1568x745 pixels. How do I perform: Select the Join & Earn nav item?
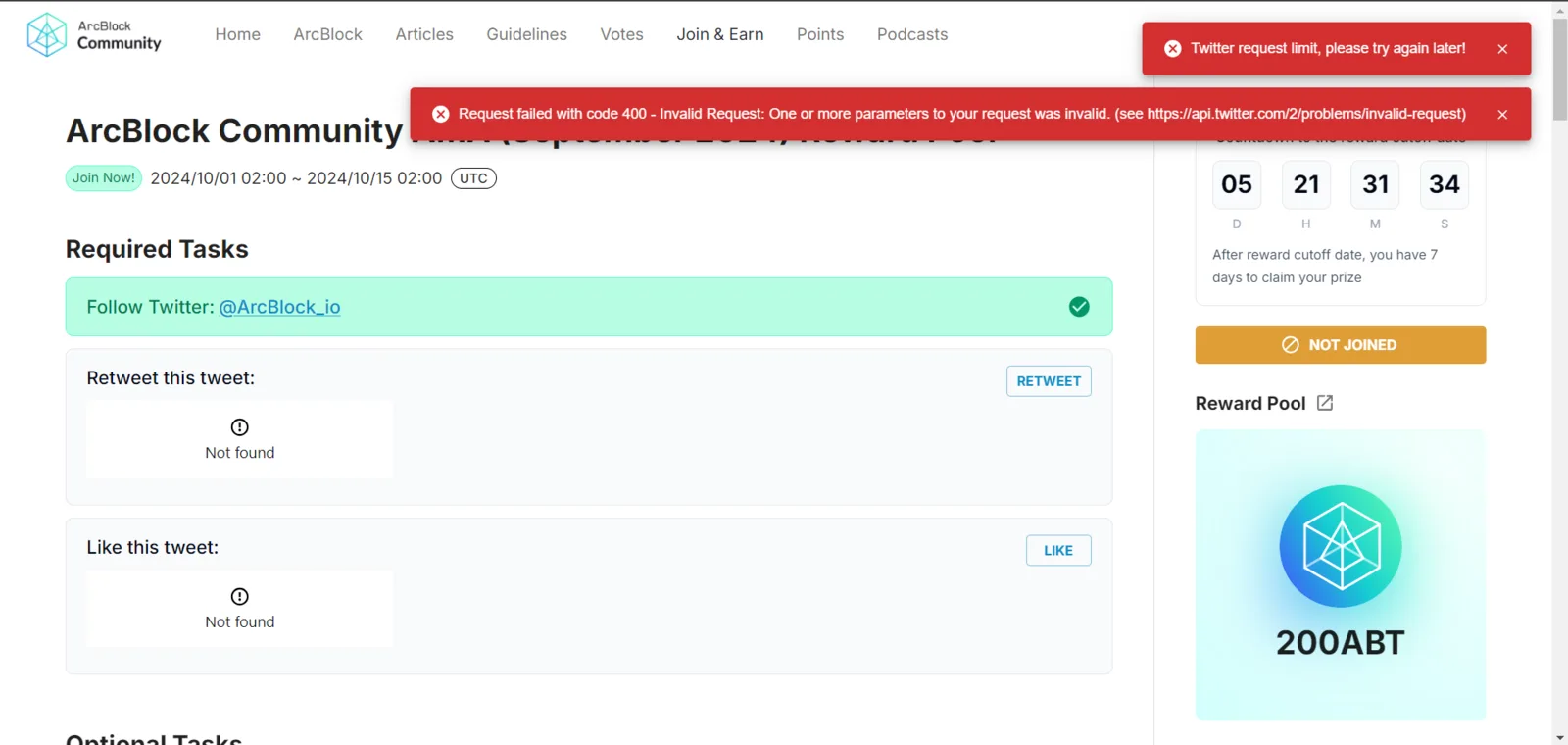[x=720, y=34]
